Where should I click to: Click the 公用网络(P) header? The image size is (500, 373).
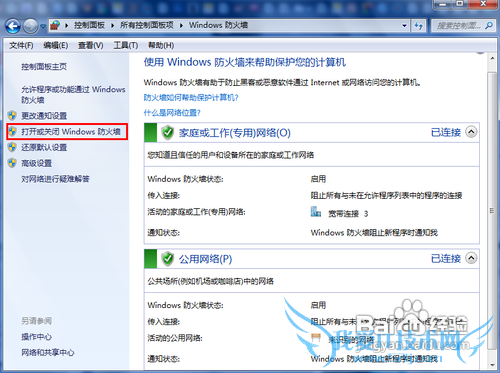(205, 259)
